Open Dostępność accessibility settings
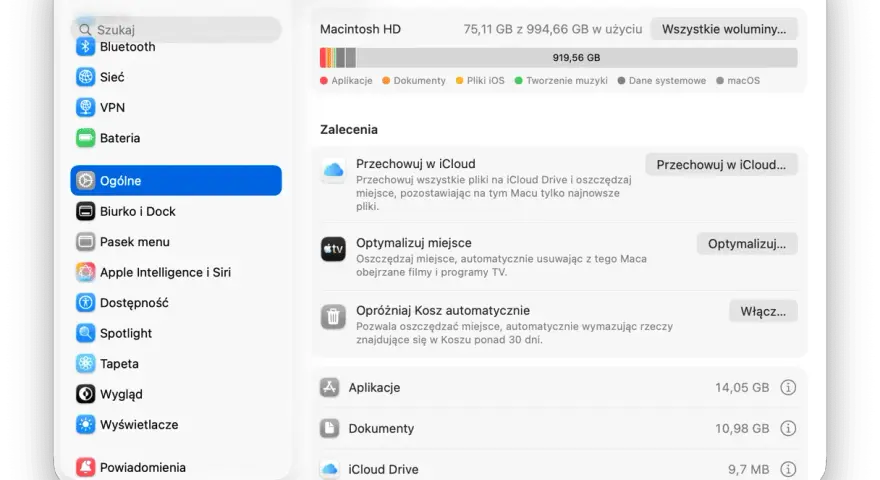Screen dimensions: 880x480 click(x=176, y=303)
